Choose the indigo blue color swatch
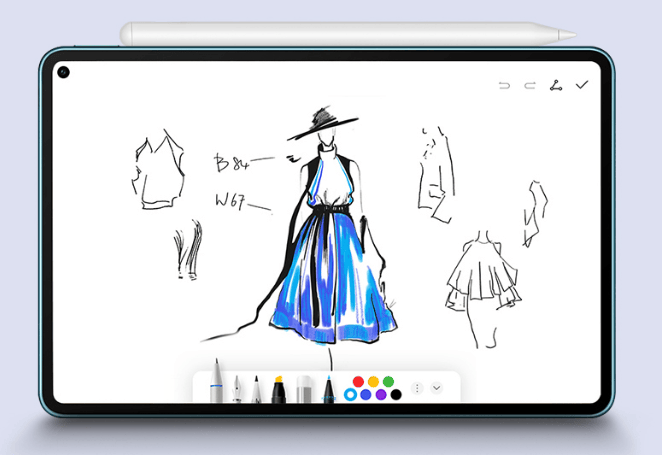 366,394
